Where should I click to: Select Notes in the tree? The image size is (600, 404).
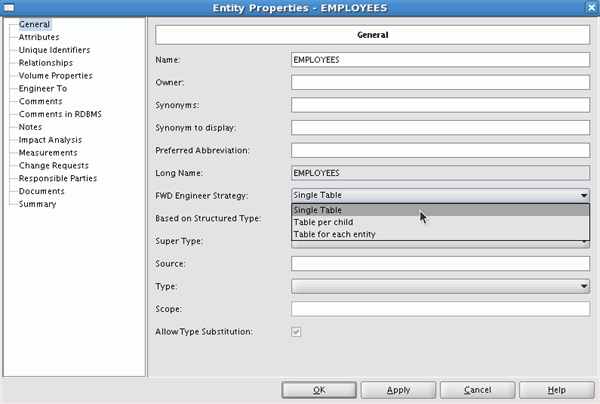point(30,127)
